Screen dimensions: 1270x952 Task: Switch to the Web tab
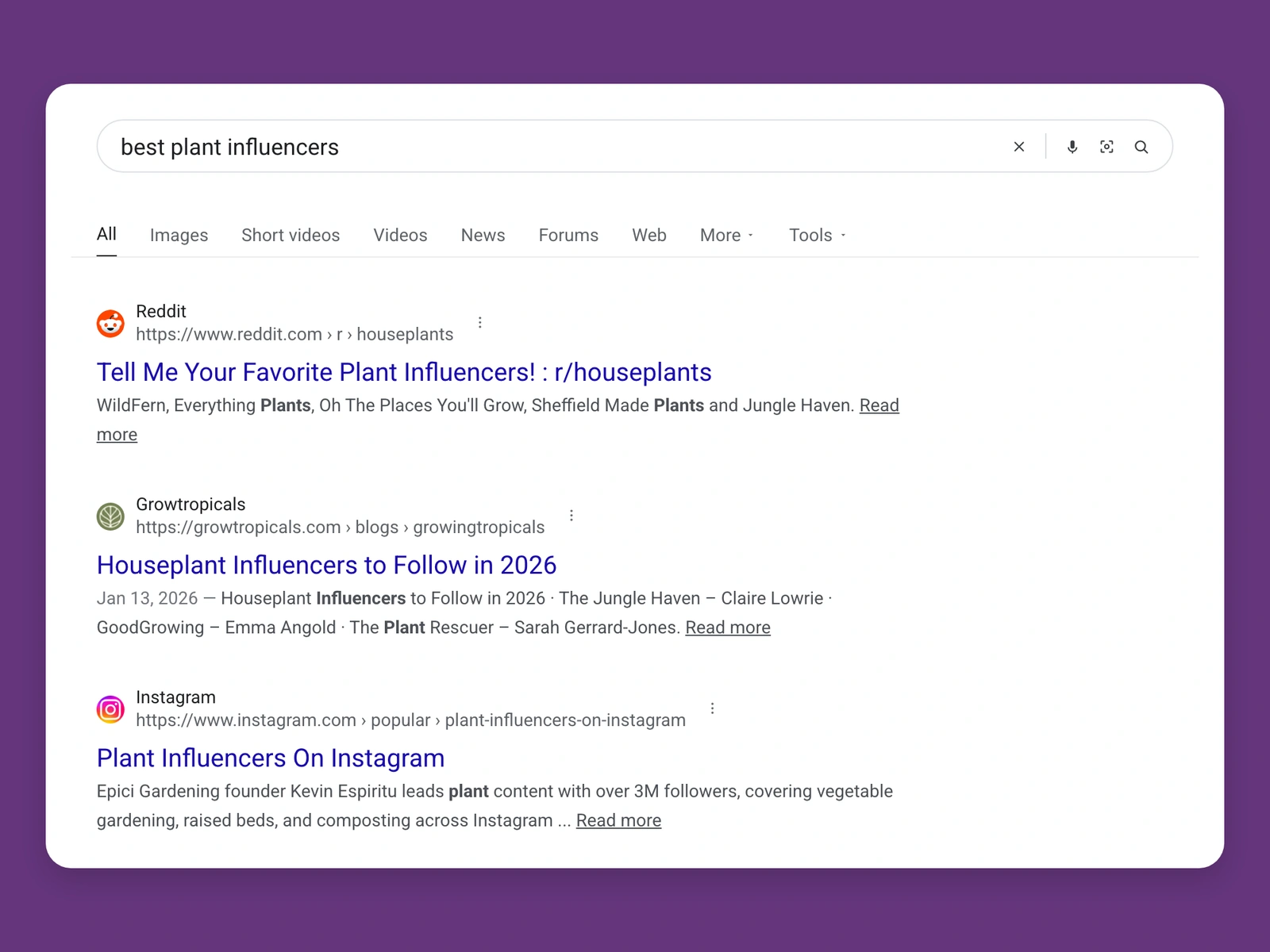click(649, 236)
